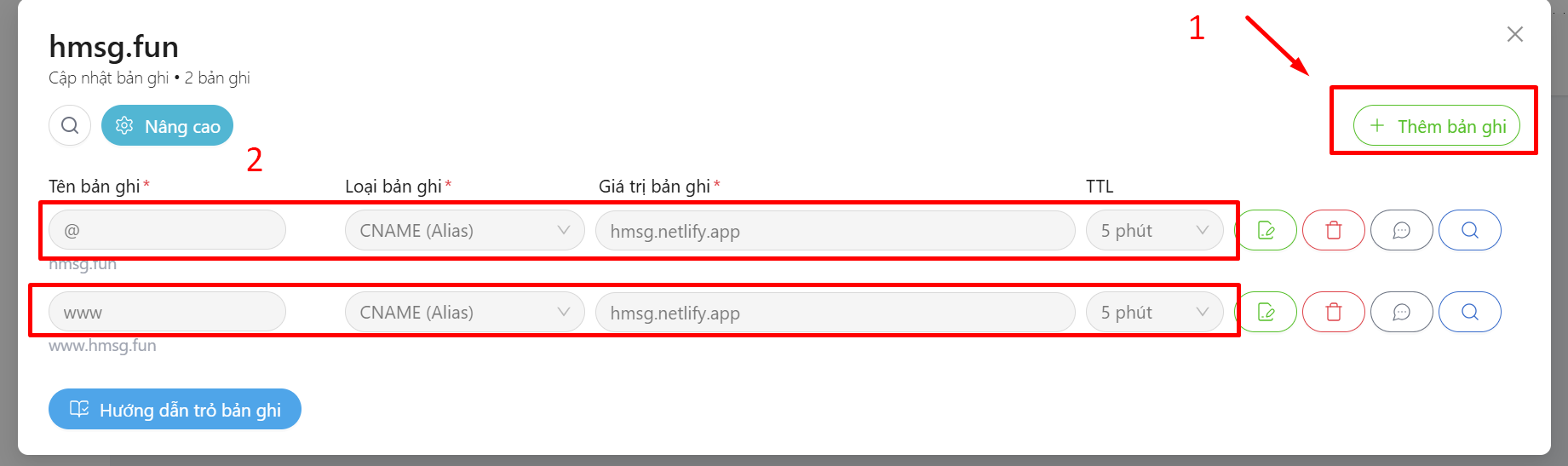The height and width of the screenshot is (466, 1568).
Task: Open the TTL dropdown for @ record
Action: [x=1154, y=230]
